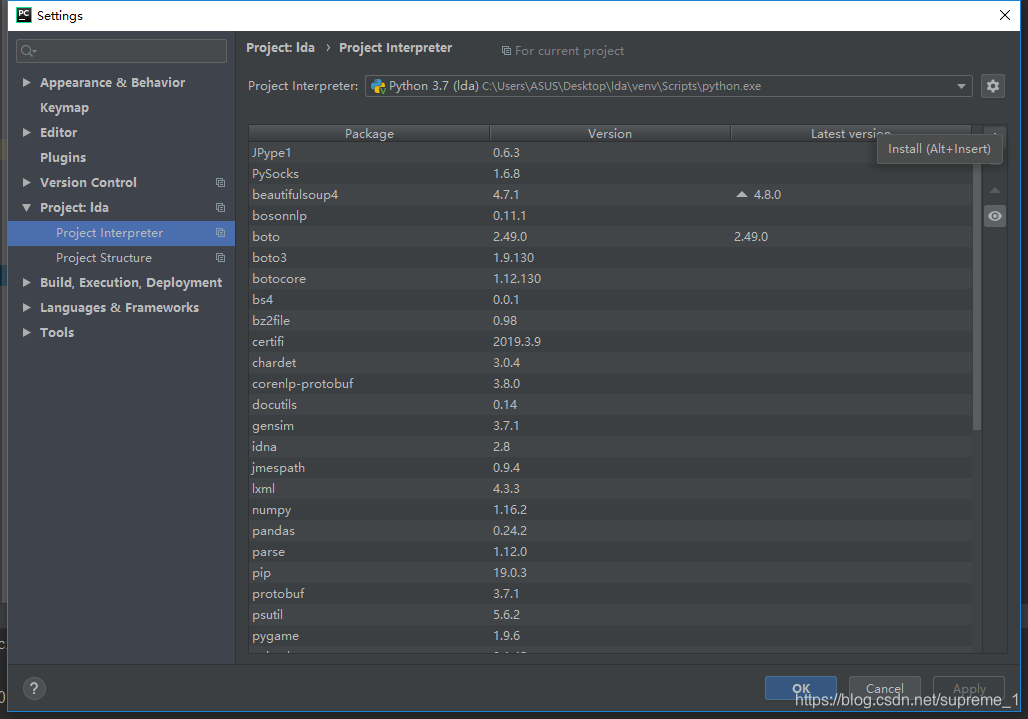
Task: Select the pygame package row
Action: pos(610,636)
